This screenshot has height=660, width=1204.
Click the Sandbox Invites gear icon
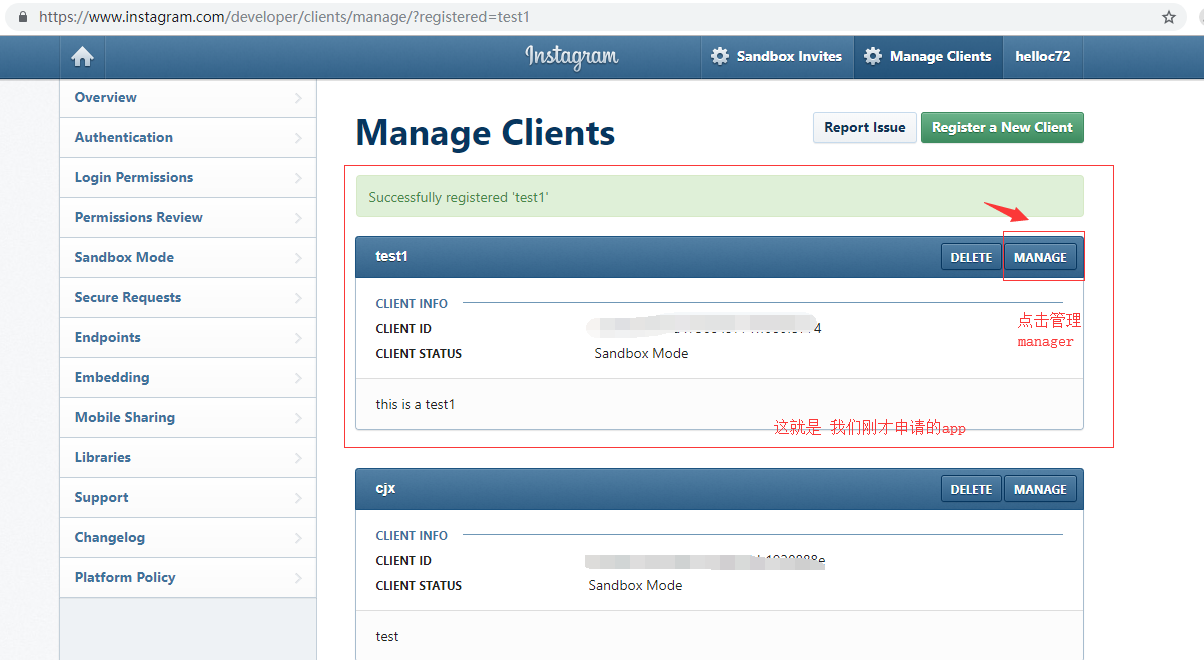pyautogui.click(x=720, y=56)
